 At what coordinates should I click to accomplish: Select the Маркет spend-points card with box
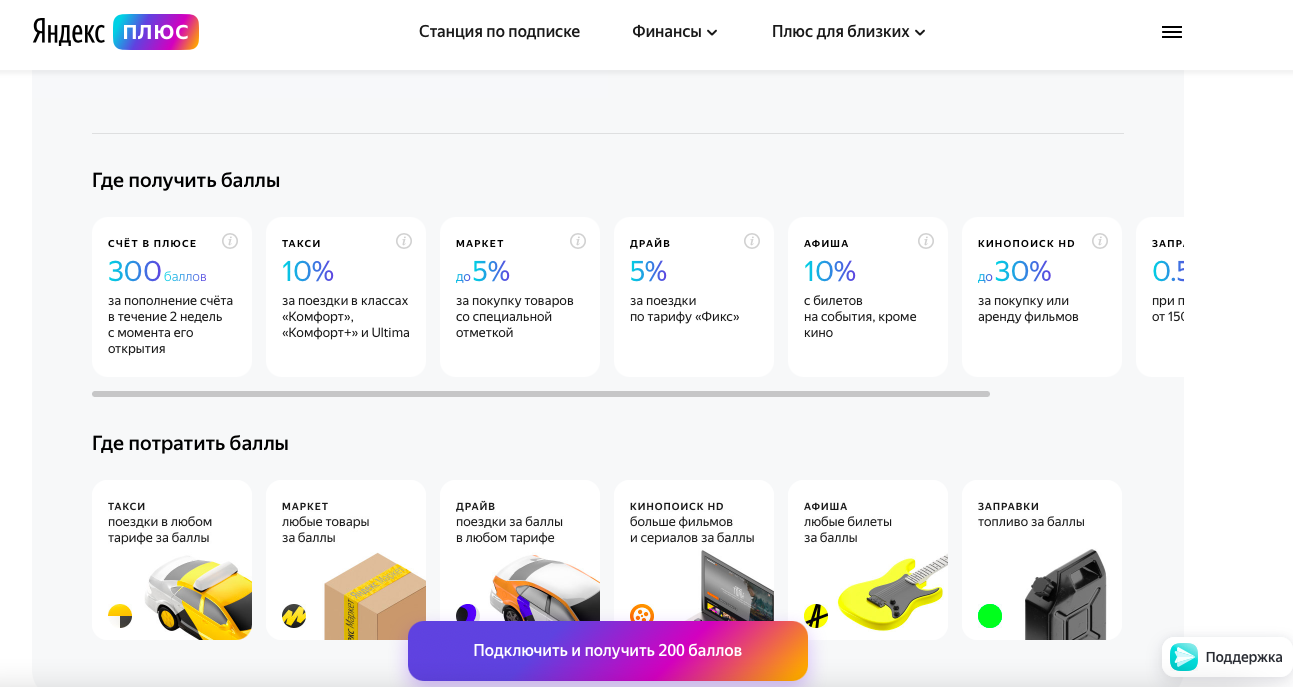pyautogui.click(x=346, y=560)
